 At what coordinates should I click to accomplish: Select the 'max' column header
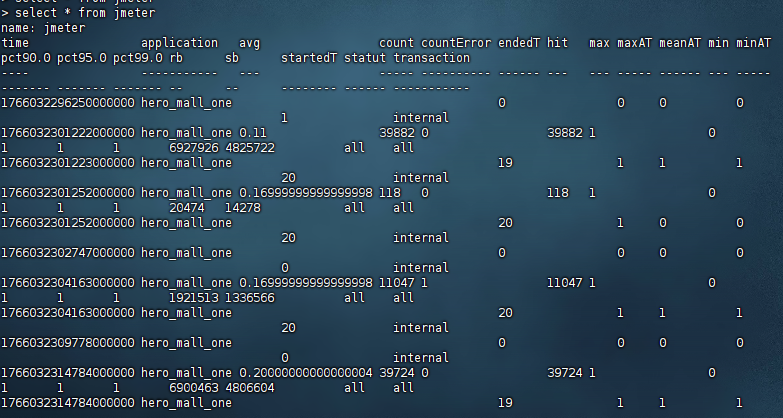pos(599,43)
